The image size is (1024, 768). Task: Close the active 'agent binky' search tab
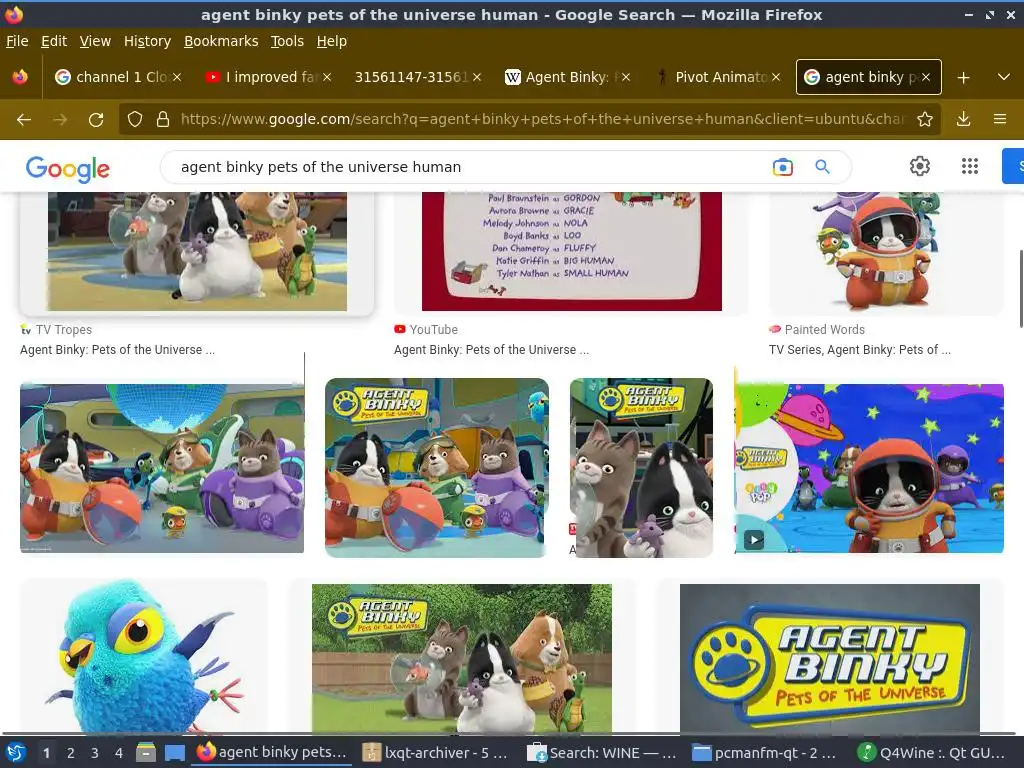pyautogui.click(x=926, y=77)
